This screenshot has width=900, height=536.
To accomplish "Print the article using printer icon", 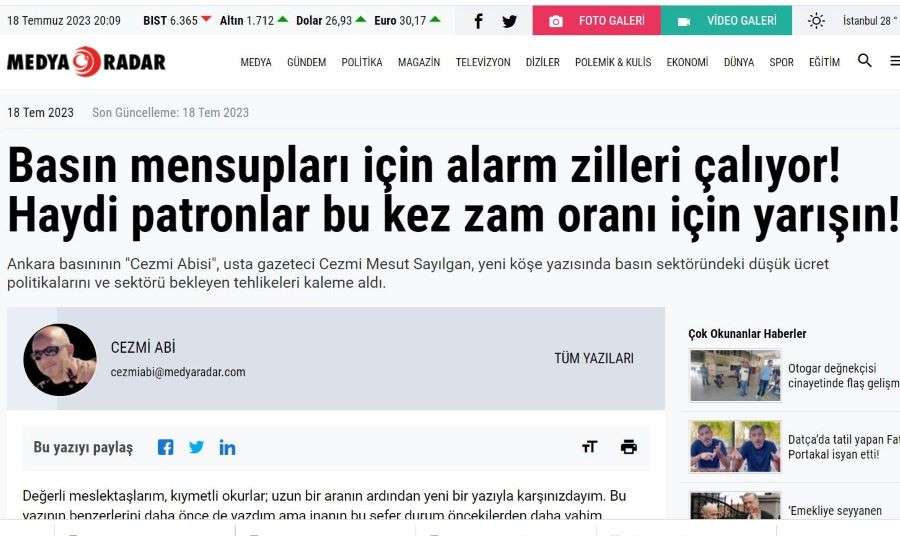I will (x=629, y=446).
